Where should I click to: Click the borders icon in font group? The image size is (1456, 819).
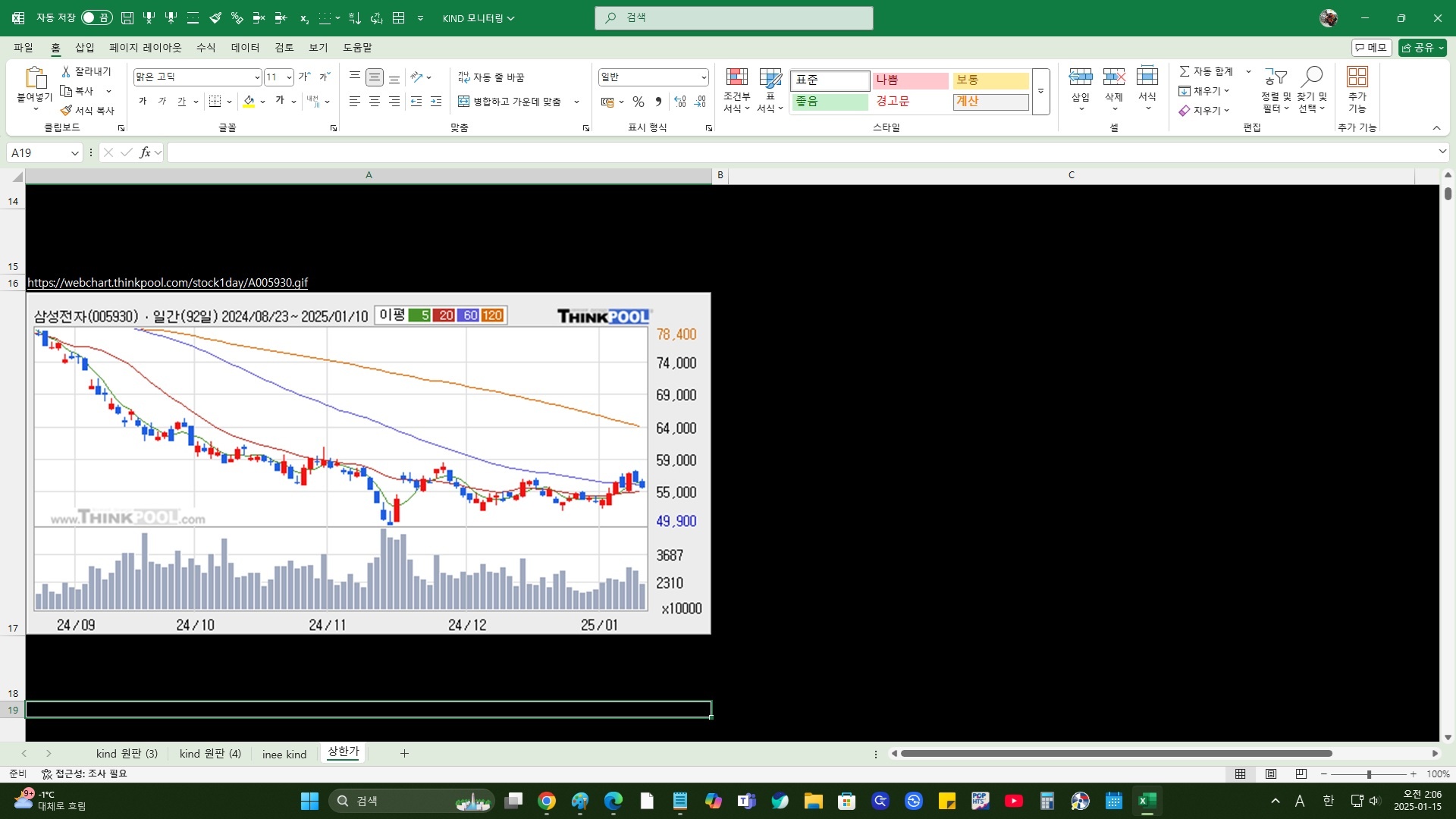tap(215, 102)
